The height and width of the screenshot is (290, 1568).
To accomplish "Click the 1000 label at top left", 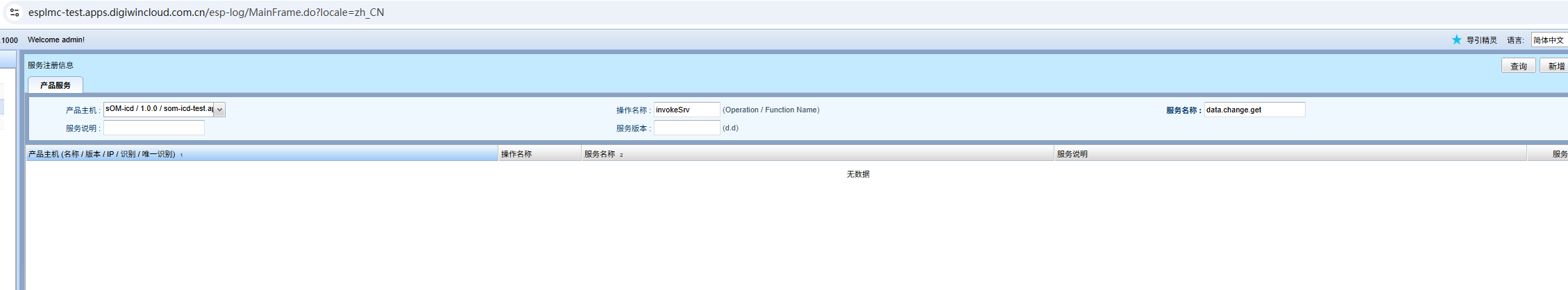I will pyautogui.click(x=10, y=40).
